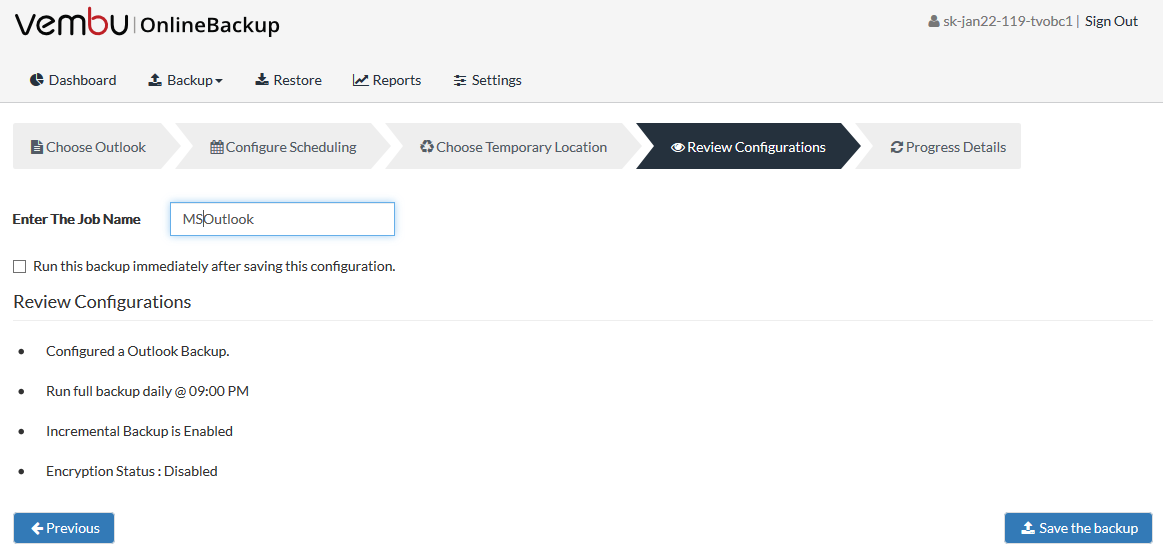Click the document icon in Choose Outlook step
The height and width of the screenshot is (553, 1163).
36,147
